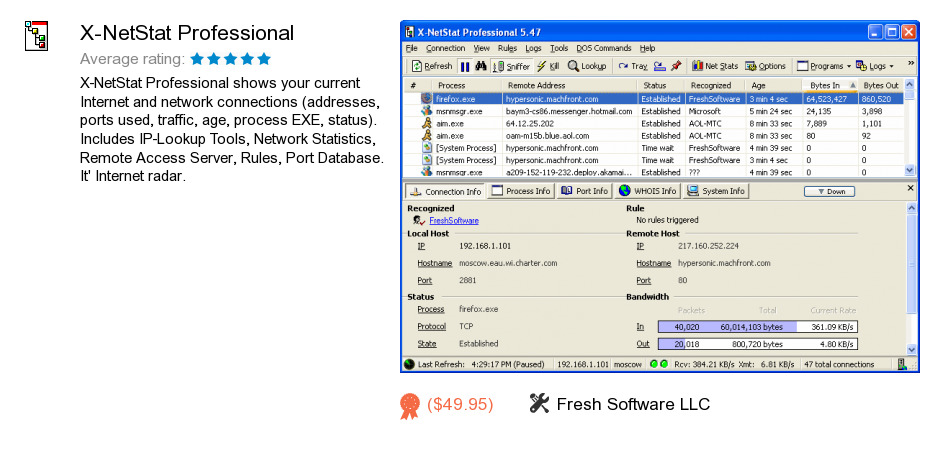
Task: Open the Connection menu
Action: pyautogui.click(x=445, y=49)
